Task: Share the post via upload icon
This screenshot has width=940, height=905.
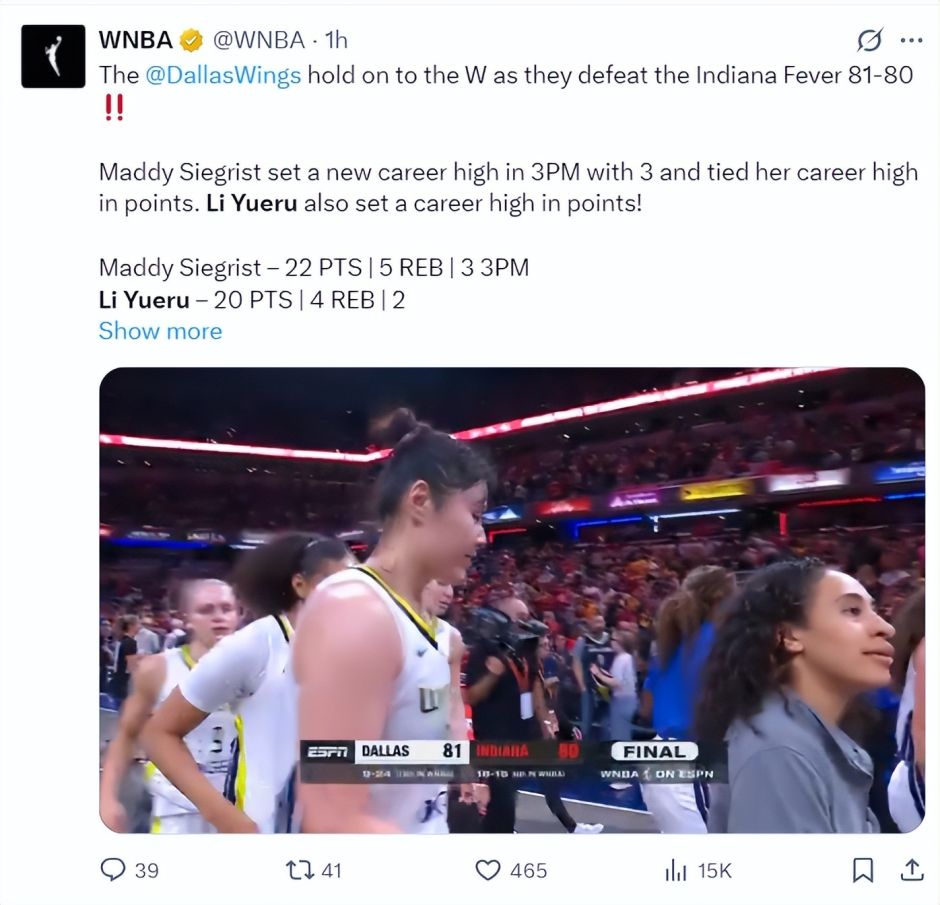Action: [x=911, y=870]
